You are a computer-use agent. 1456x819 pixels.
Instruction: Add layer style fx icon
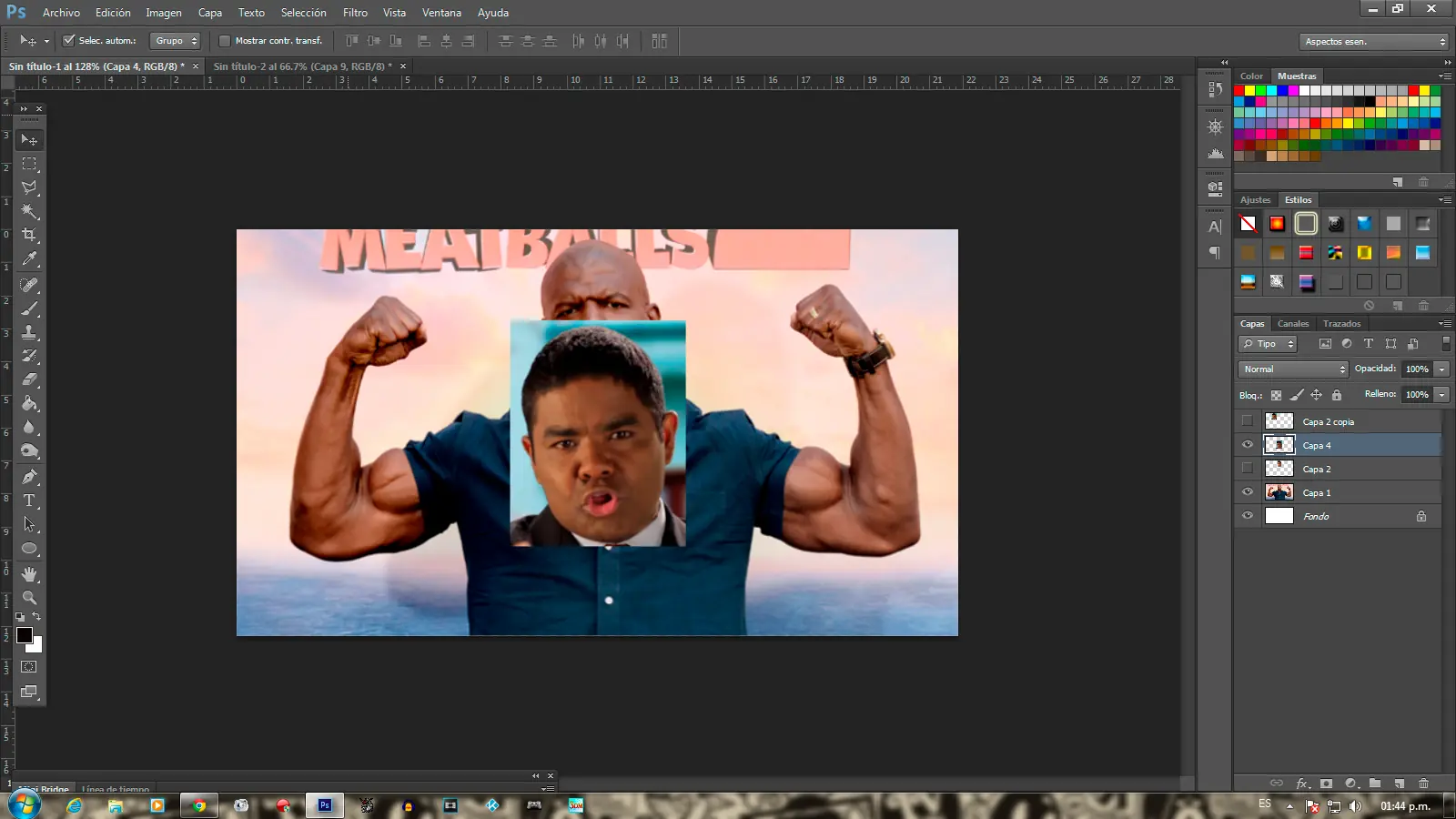(x=1302, y=783)
